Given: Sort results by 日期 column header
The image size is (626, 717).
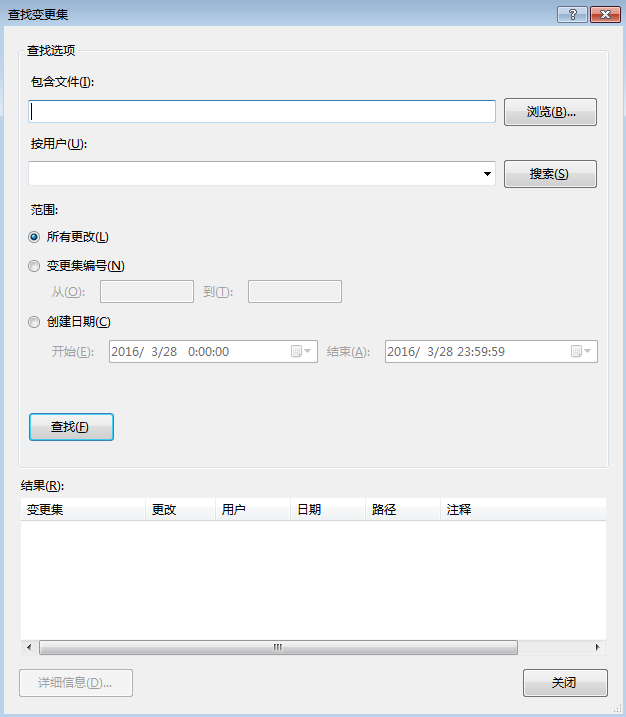Looking at the screenshot, I should 327,509.
